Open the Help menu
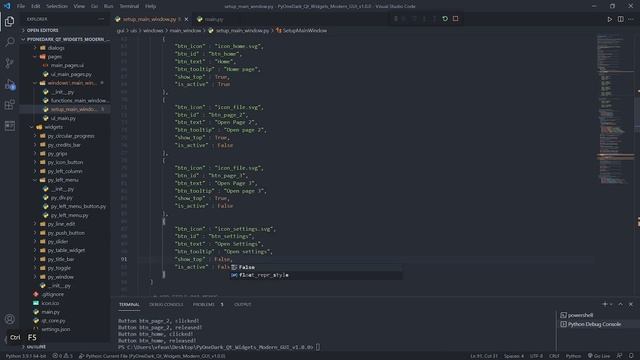The width and height of the screenshot is (640, 360). (x=150, y=6)
